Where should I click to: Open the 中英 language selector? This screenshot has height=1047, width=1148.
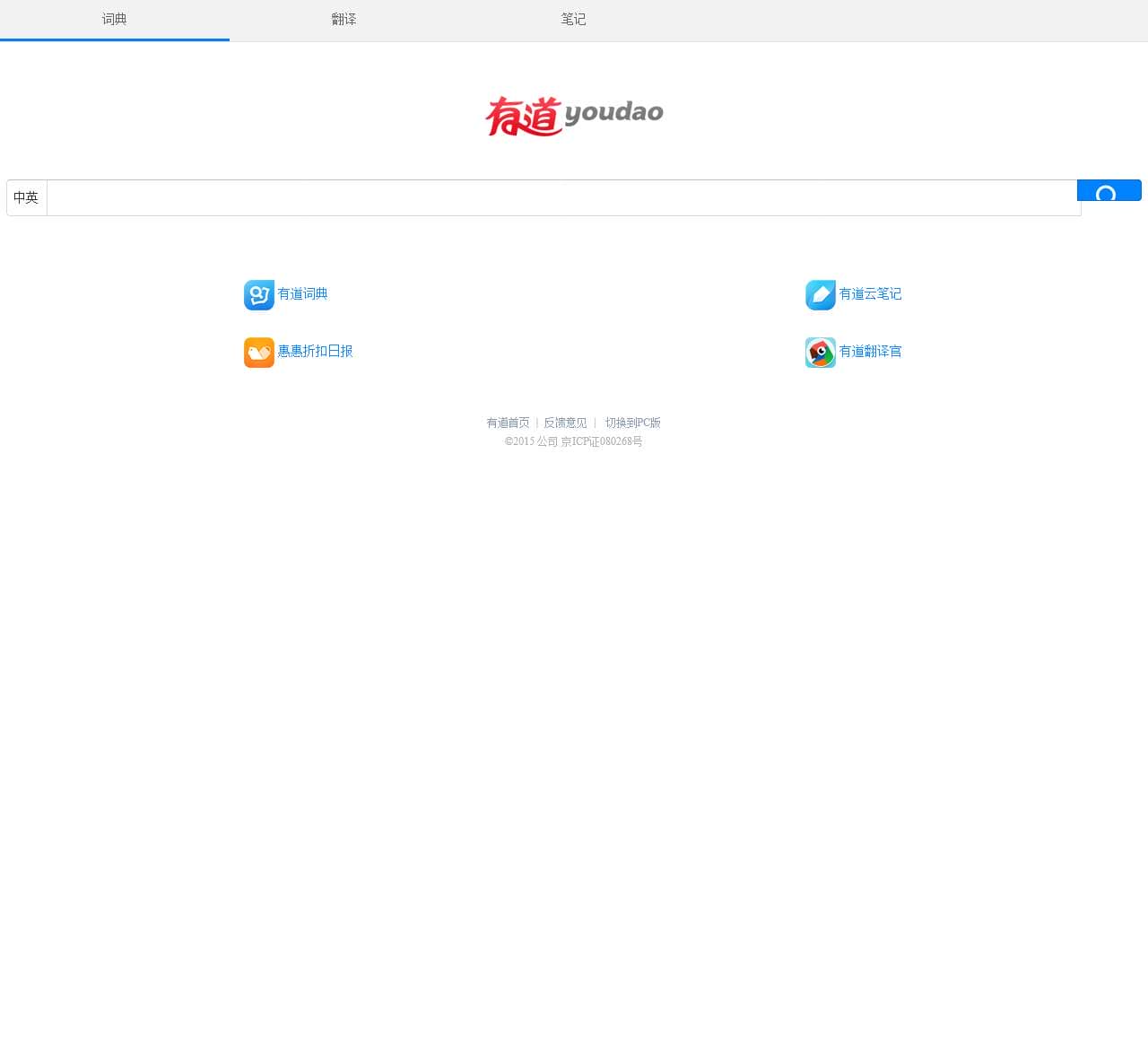pyautogui.click(x=27, y=197)
